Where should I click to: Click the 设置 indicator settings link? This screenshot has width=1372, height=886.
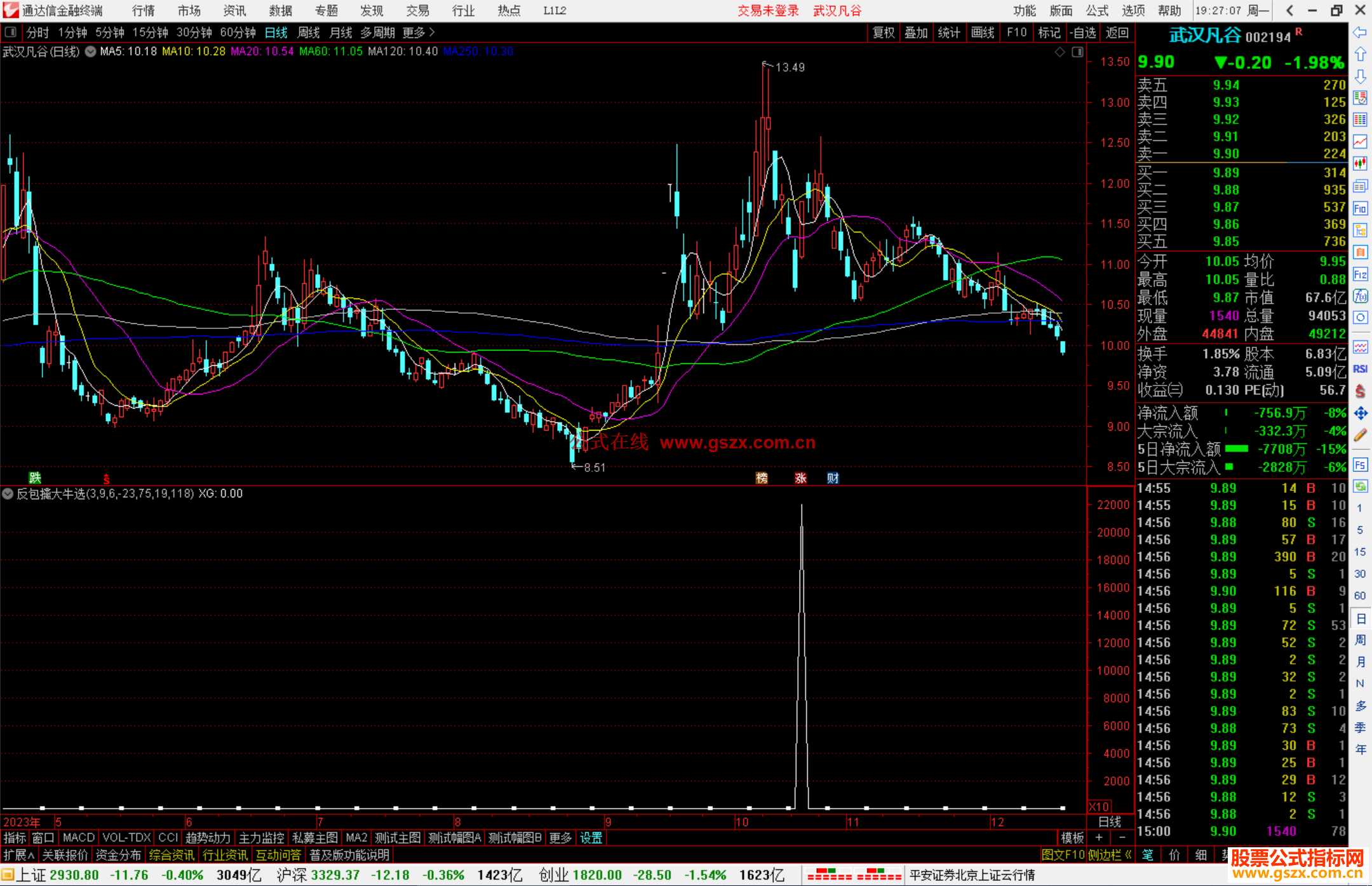pos(591,838)
